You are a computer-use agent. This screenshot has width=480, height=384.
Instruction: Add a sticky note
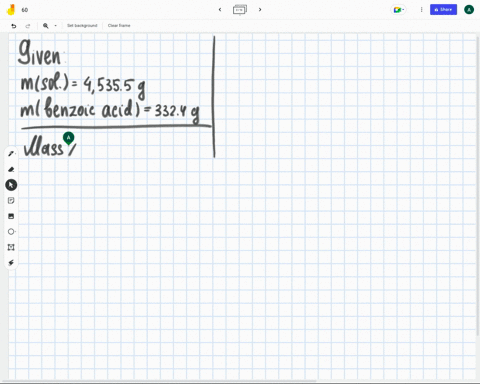click(11, 200)
